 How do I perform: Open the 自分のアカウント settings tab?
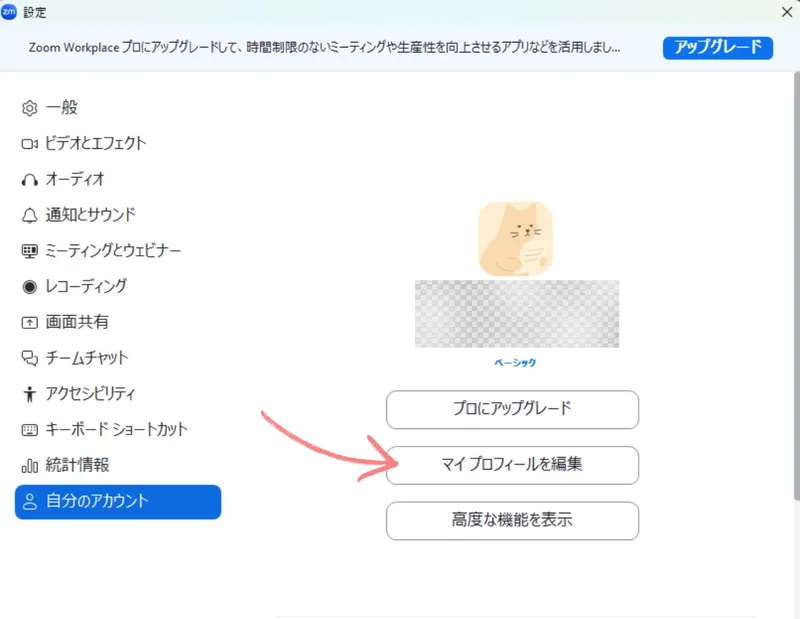click(118, 501)
